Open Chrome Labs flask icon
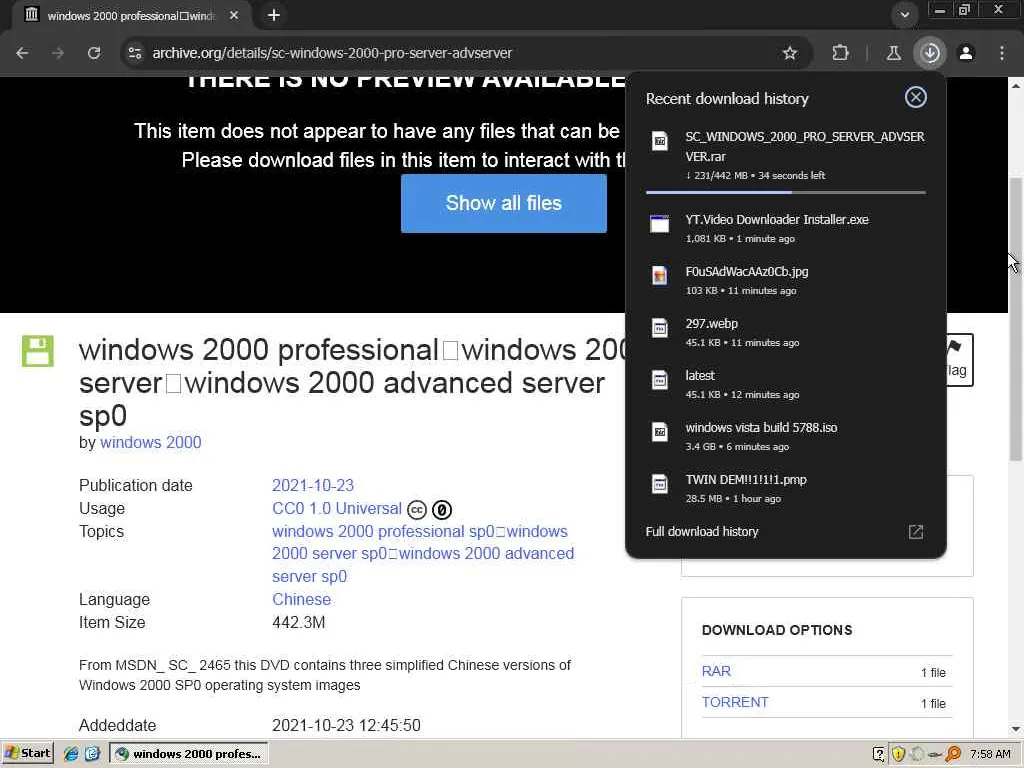Screen dimensions: 1024x768 [893, 53]
